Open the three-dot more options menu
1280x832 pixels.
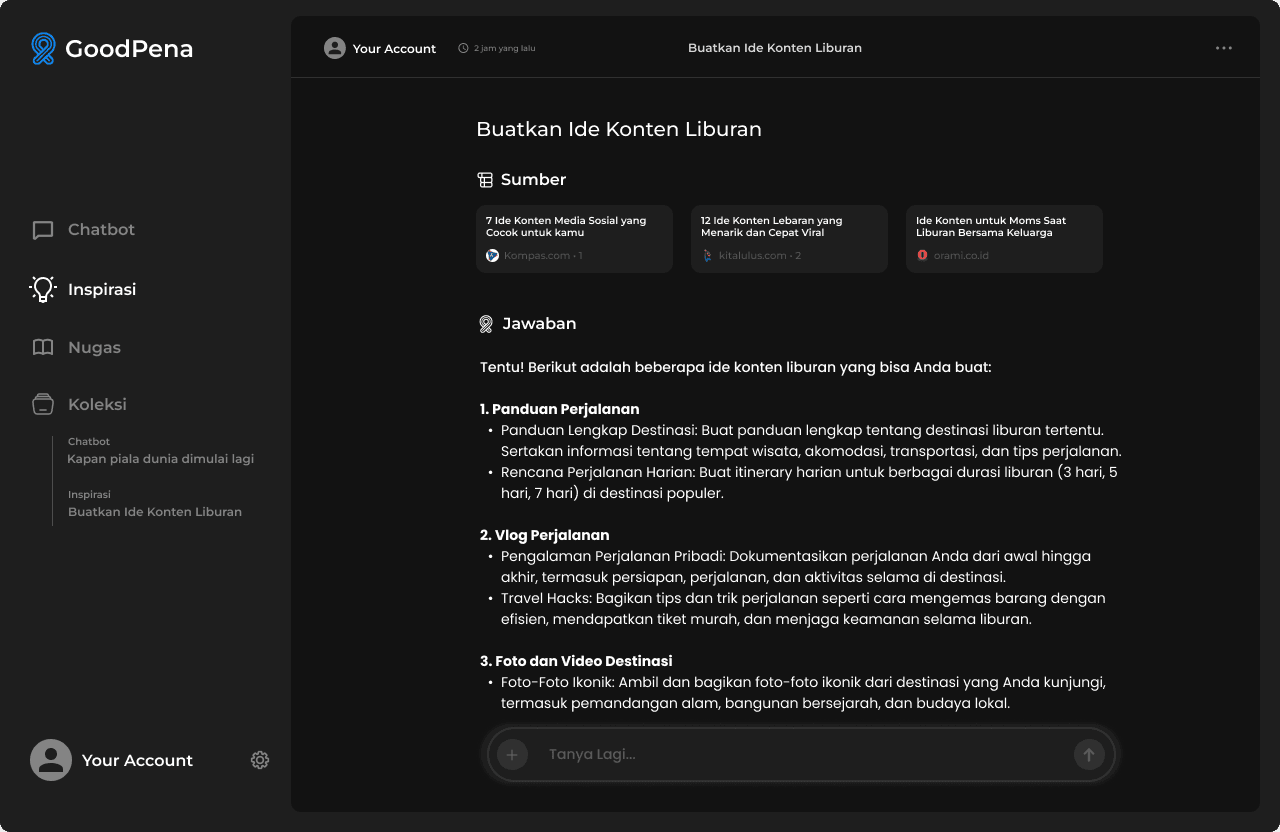point(1224,48)
